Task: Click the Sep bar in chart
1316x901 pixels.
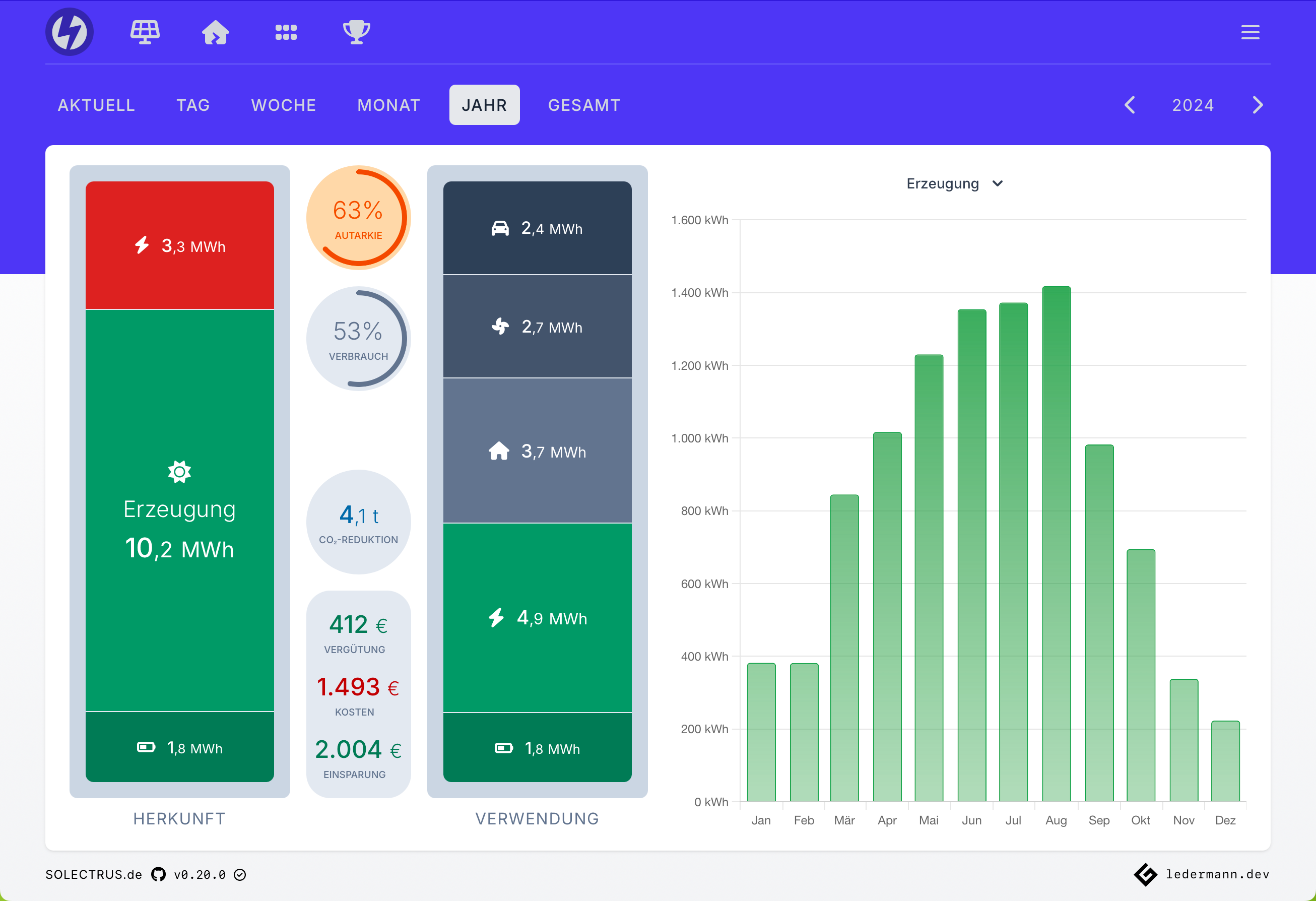Action: (1099, 623)
